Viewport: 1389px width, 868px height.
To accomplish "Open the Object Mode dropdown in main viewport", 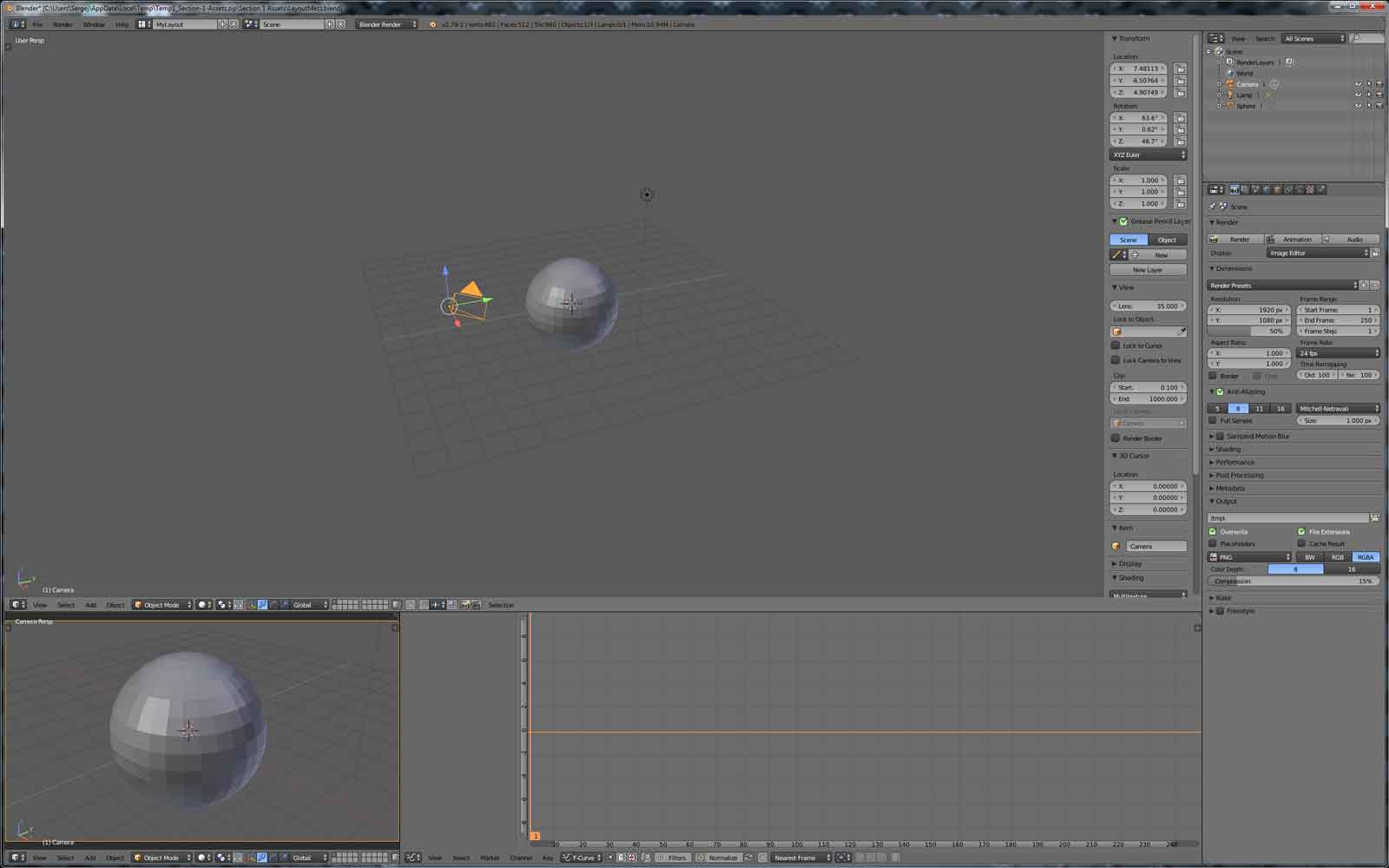I will pyautogui.click(x=161, y=605).
